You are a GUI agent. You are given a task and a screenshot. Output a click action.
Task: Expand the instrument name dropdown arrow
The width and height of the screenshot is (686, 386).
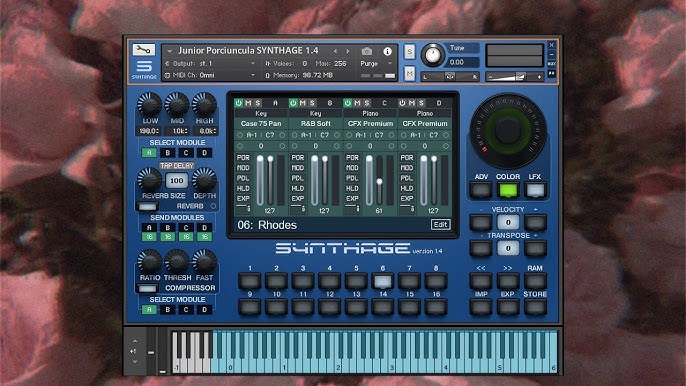(x=169, y=51)
